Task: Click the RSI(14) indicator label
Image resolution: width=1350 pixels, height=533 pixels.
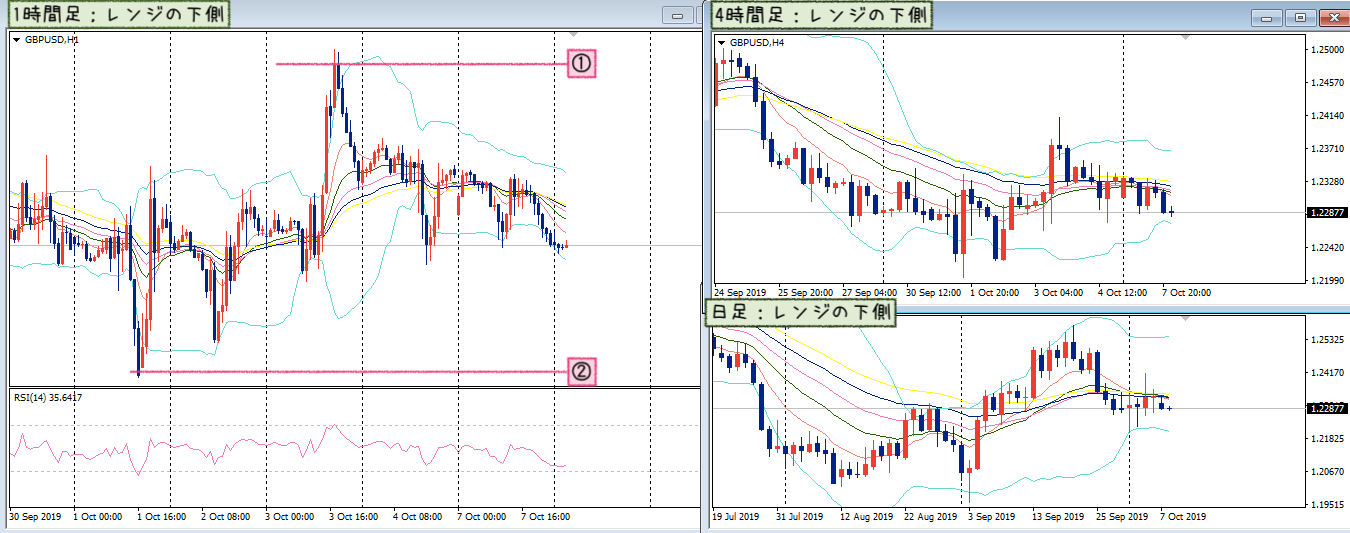Action: tap(47, 398)
